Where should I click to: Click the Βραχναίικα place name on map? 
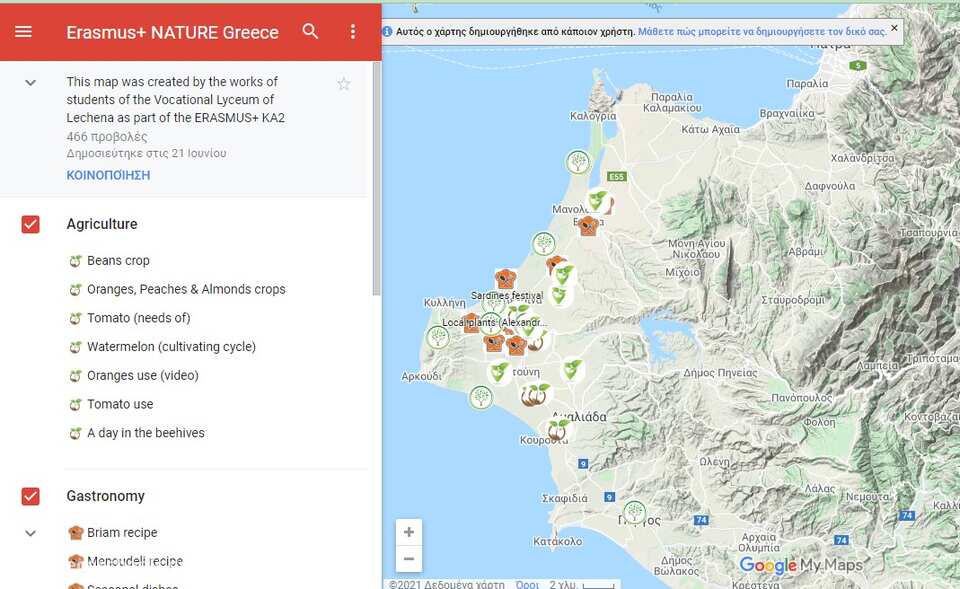coord(787,113)
